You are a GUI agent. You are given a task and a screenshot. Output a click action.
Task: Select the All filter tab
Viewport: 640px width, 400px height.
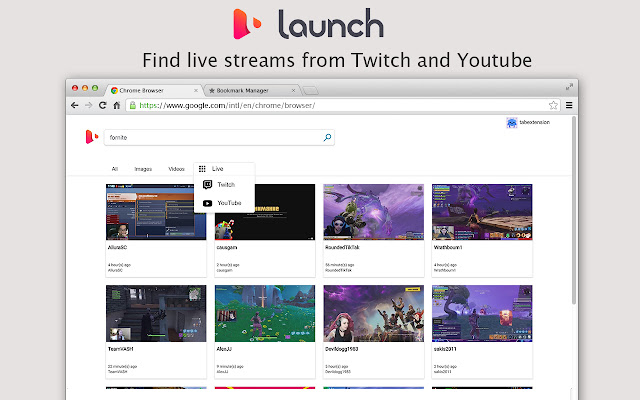[115, 169]
